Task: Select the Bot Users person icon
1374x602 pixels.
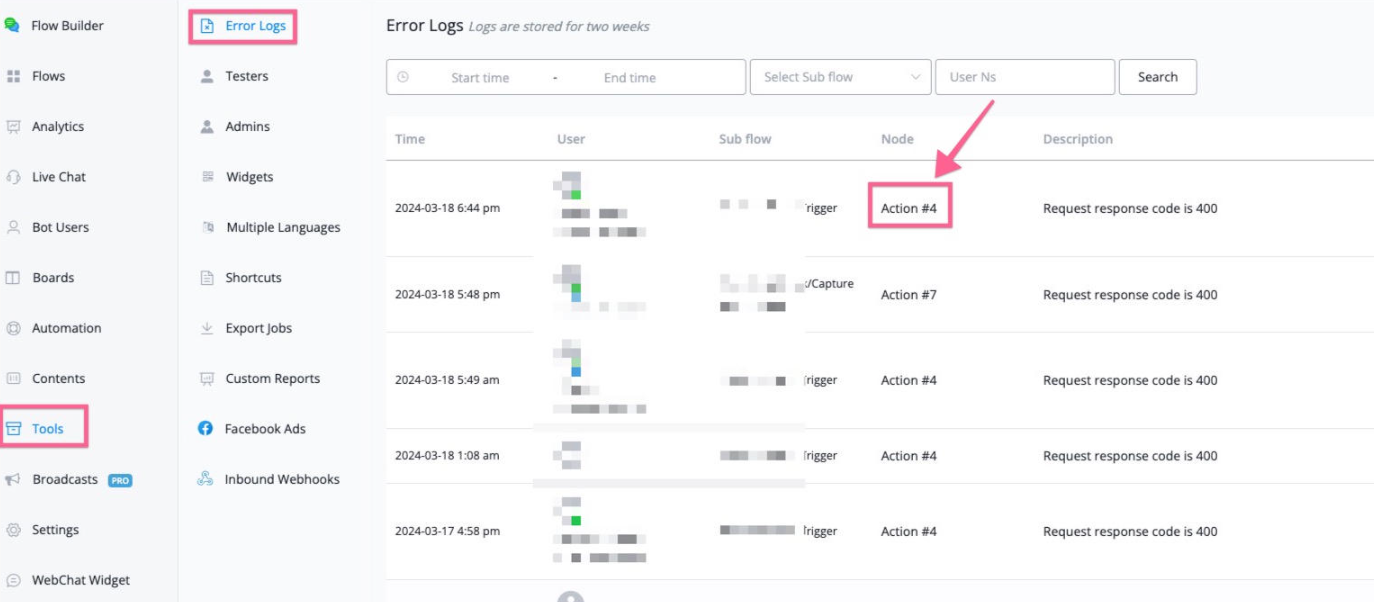Action: tap(13, 228)
